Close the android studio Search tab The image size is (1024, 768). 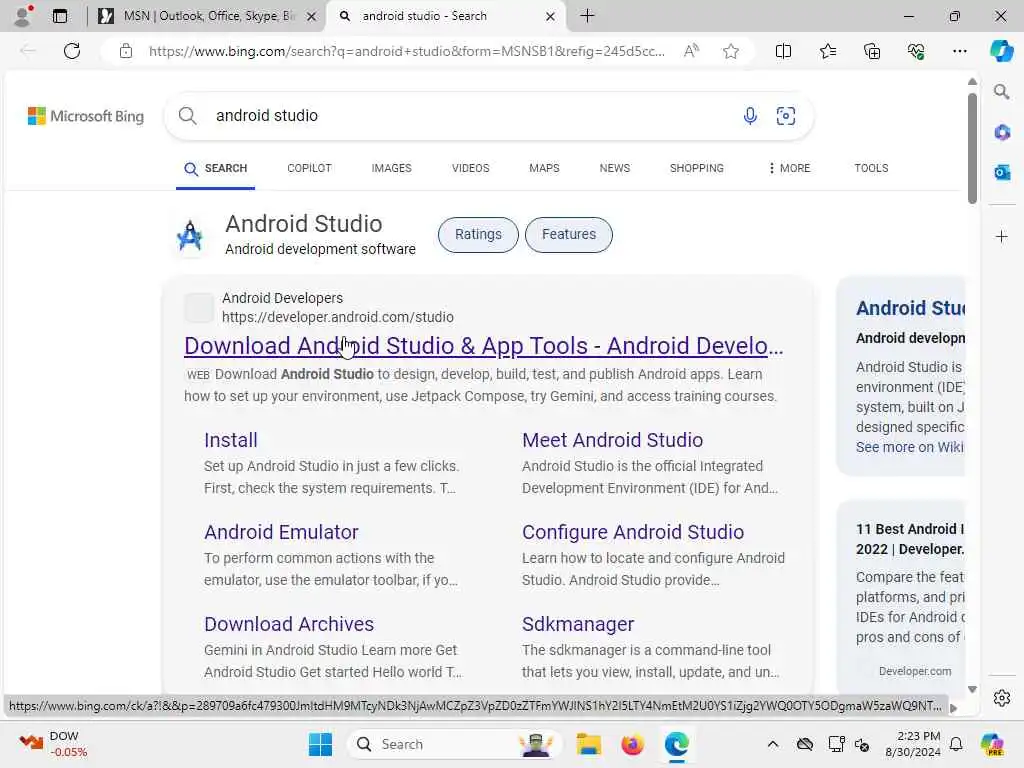point(550,16)
